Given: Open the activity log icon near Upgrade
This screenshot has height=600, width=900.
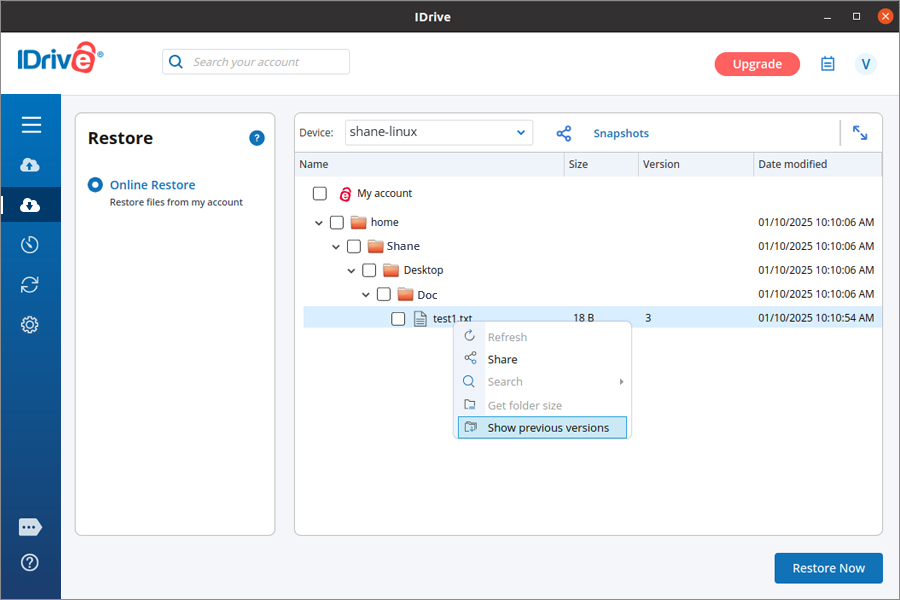Looking at the screenshot, I should tap(828, 64).
